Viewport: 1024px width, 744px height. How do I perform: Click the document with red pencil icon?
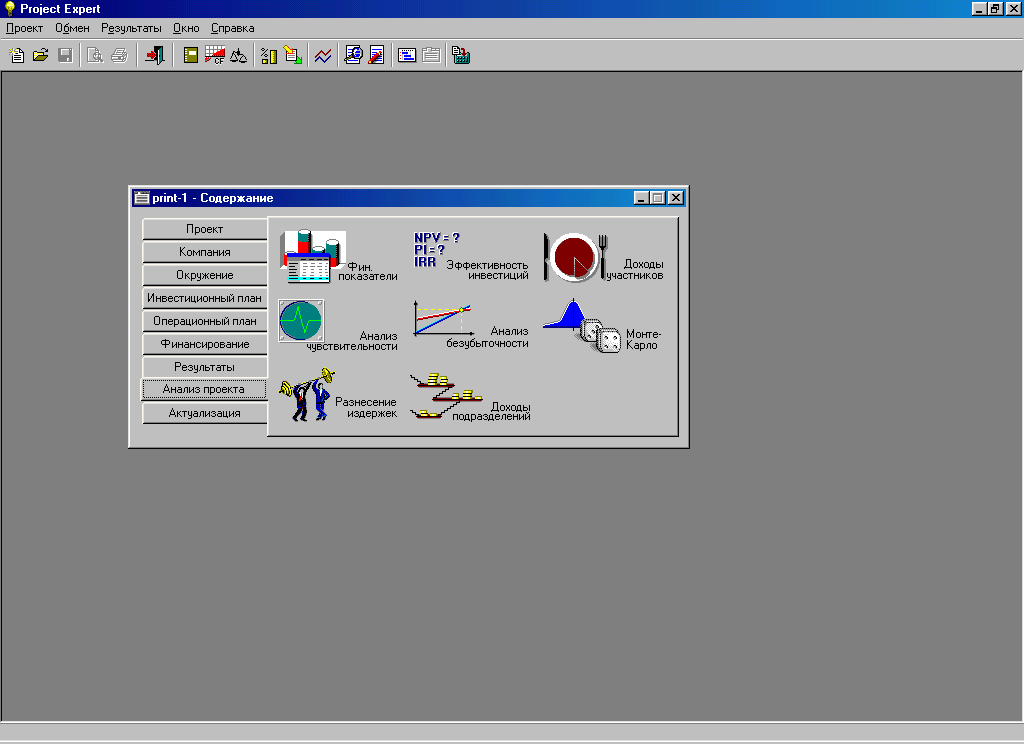pos(377,56)
